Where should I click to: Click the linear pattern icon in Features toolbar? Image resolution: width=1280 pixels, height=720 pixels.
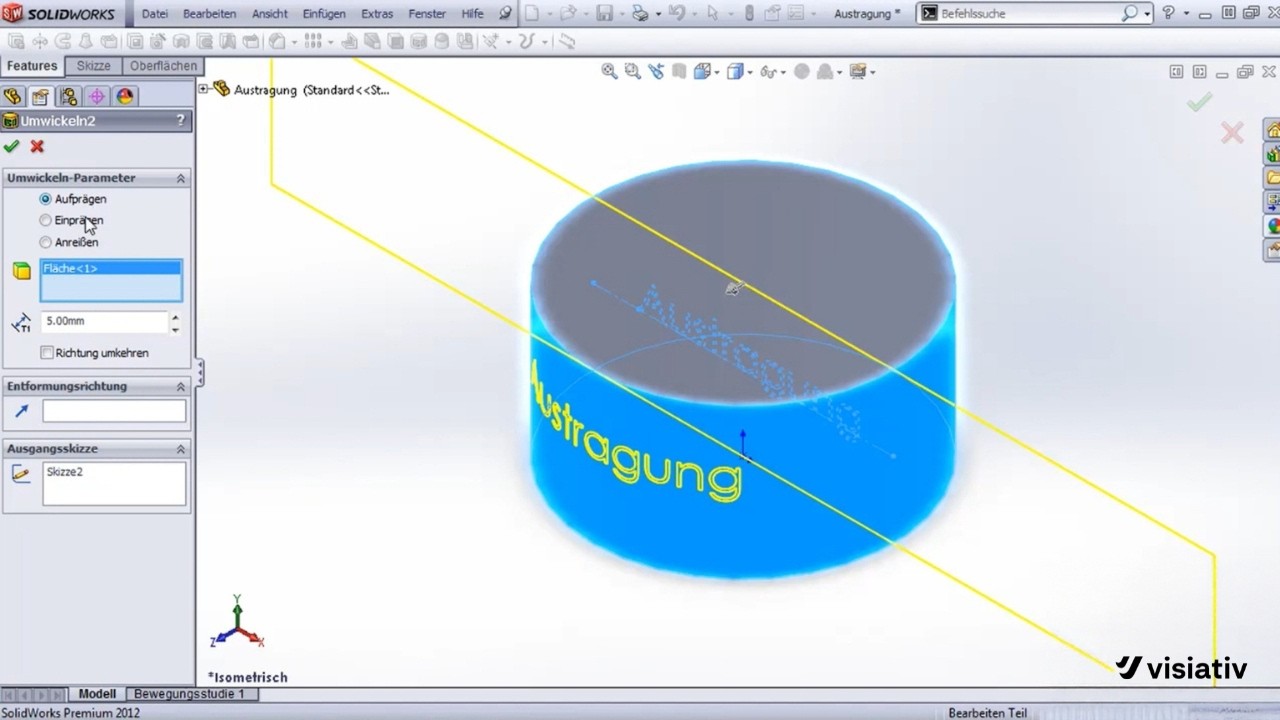313,41
